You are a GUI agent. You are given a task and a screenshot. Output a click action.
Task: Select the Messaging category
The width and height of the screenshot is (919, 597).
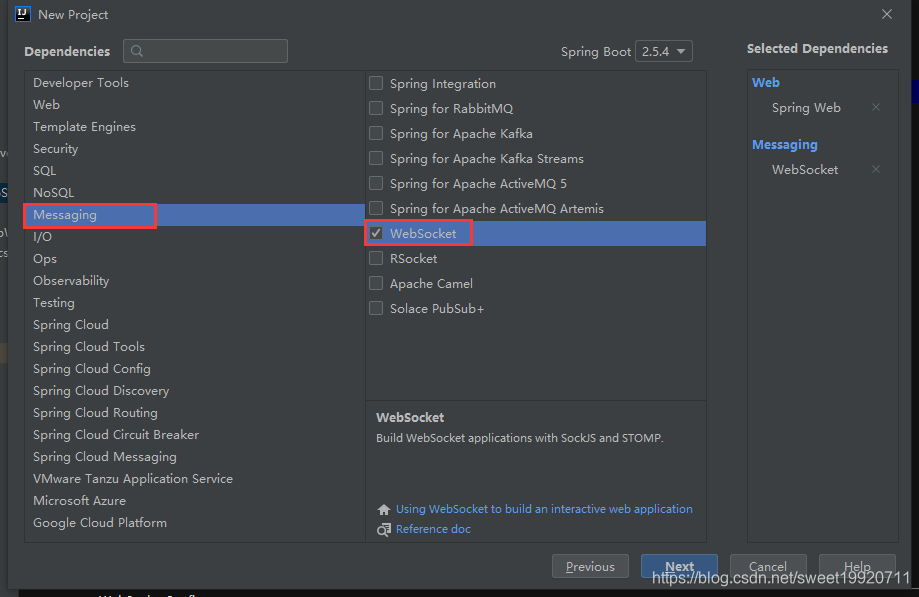click(x=195, y=215)
